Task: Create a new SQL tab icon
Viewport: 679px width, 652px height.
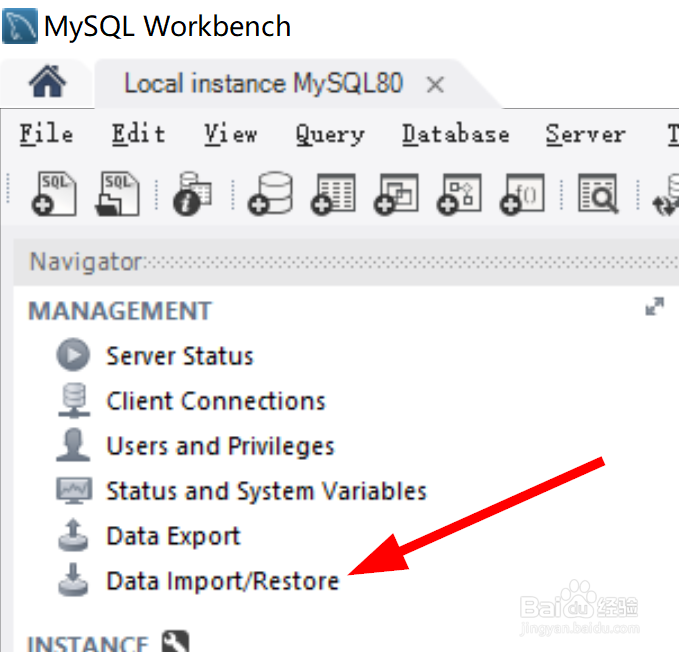Action: 54,194
